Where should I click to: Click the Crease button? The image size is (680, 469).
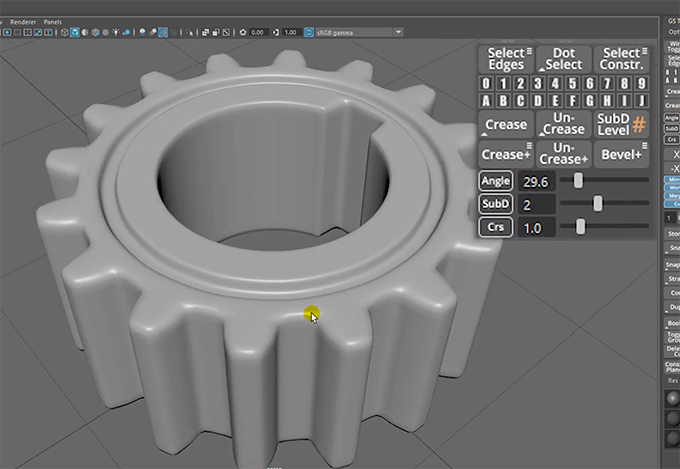(506, 124)
